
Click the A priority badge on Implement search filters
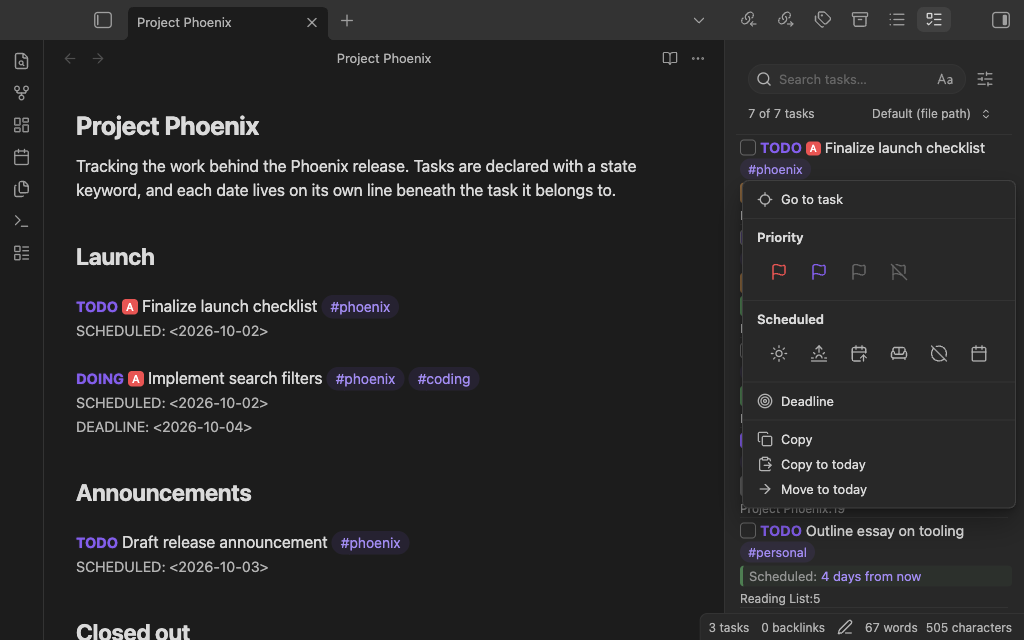(136, 379)
